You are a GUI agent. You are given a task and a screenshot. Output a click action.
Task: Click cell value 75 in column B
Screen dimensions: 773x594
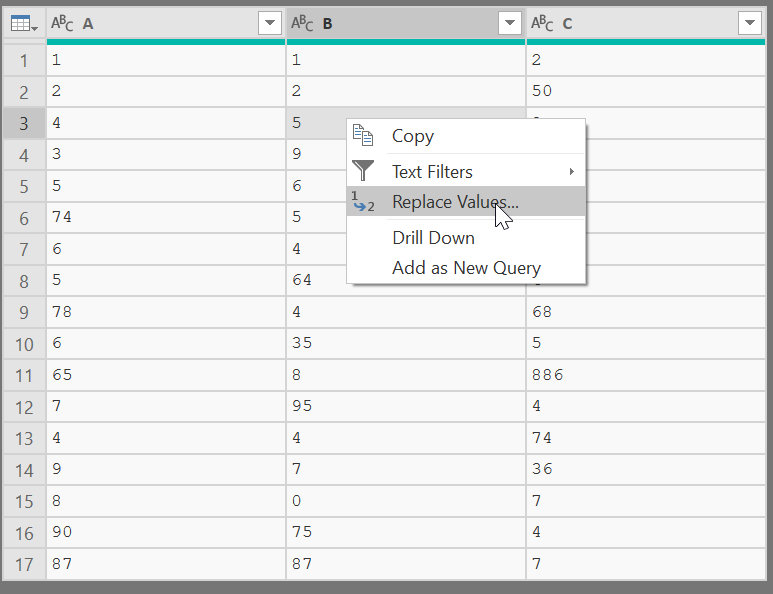[302, 532]
